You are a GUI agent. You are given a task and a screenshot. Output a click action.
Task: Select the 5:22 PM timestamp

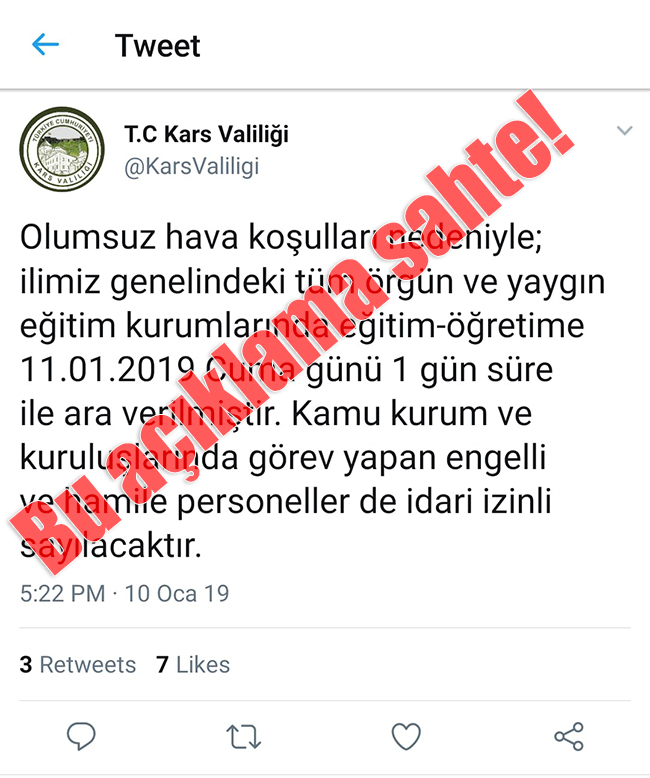click(63, 593)
